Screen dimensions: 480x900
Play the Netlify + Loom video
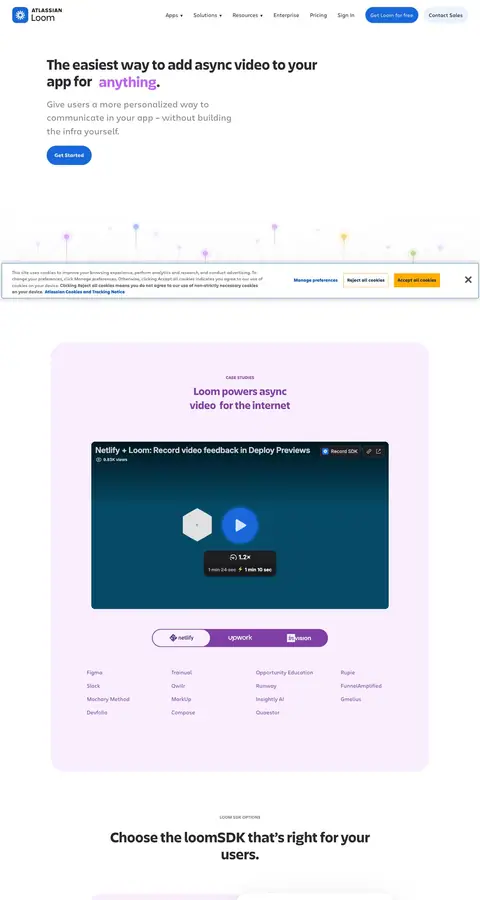[x=240, y=525]
